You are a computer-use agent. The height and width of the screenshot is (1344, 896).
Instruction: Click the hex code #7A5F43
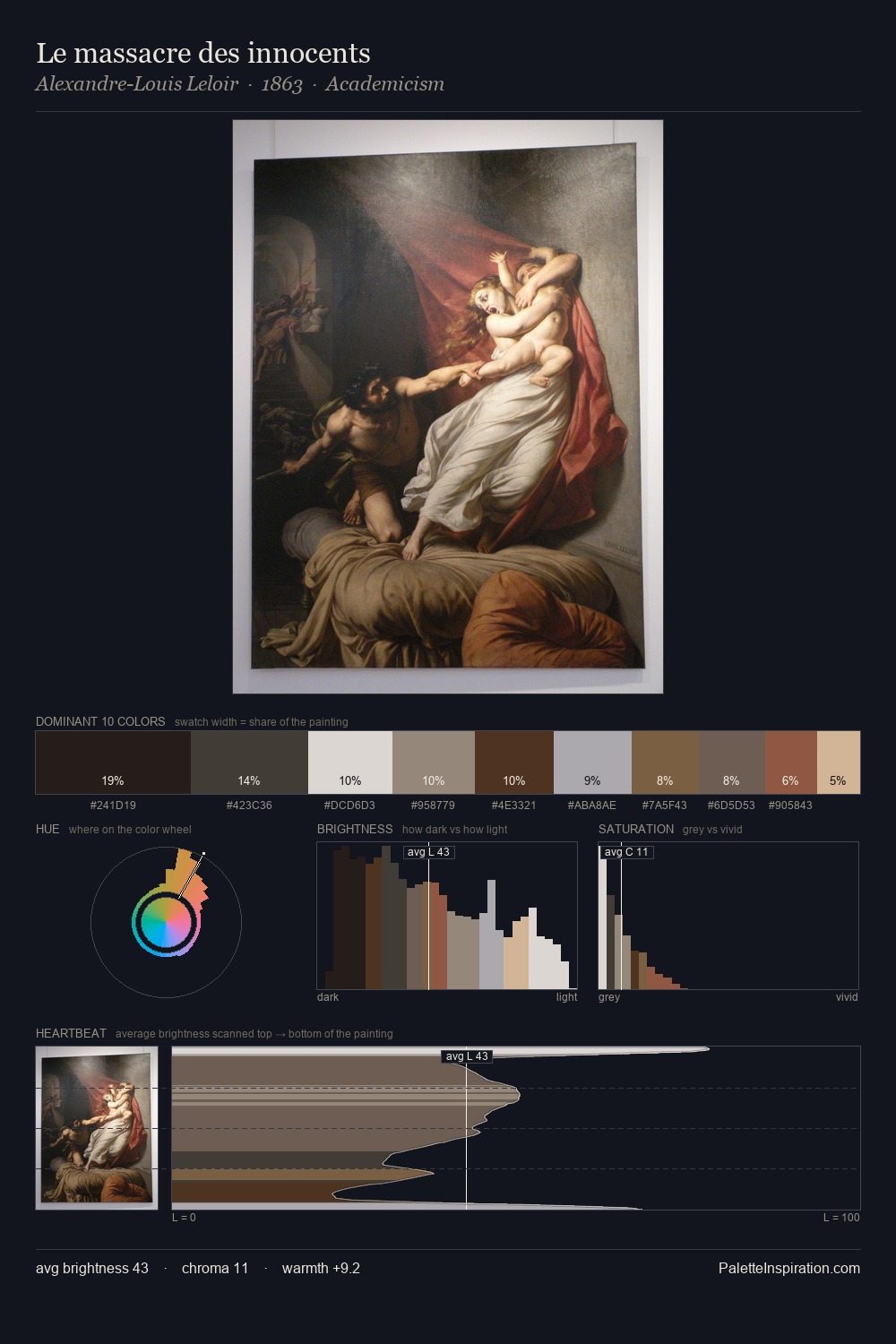click(665, 806)
